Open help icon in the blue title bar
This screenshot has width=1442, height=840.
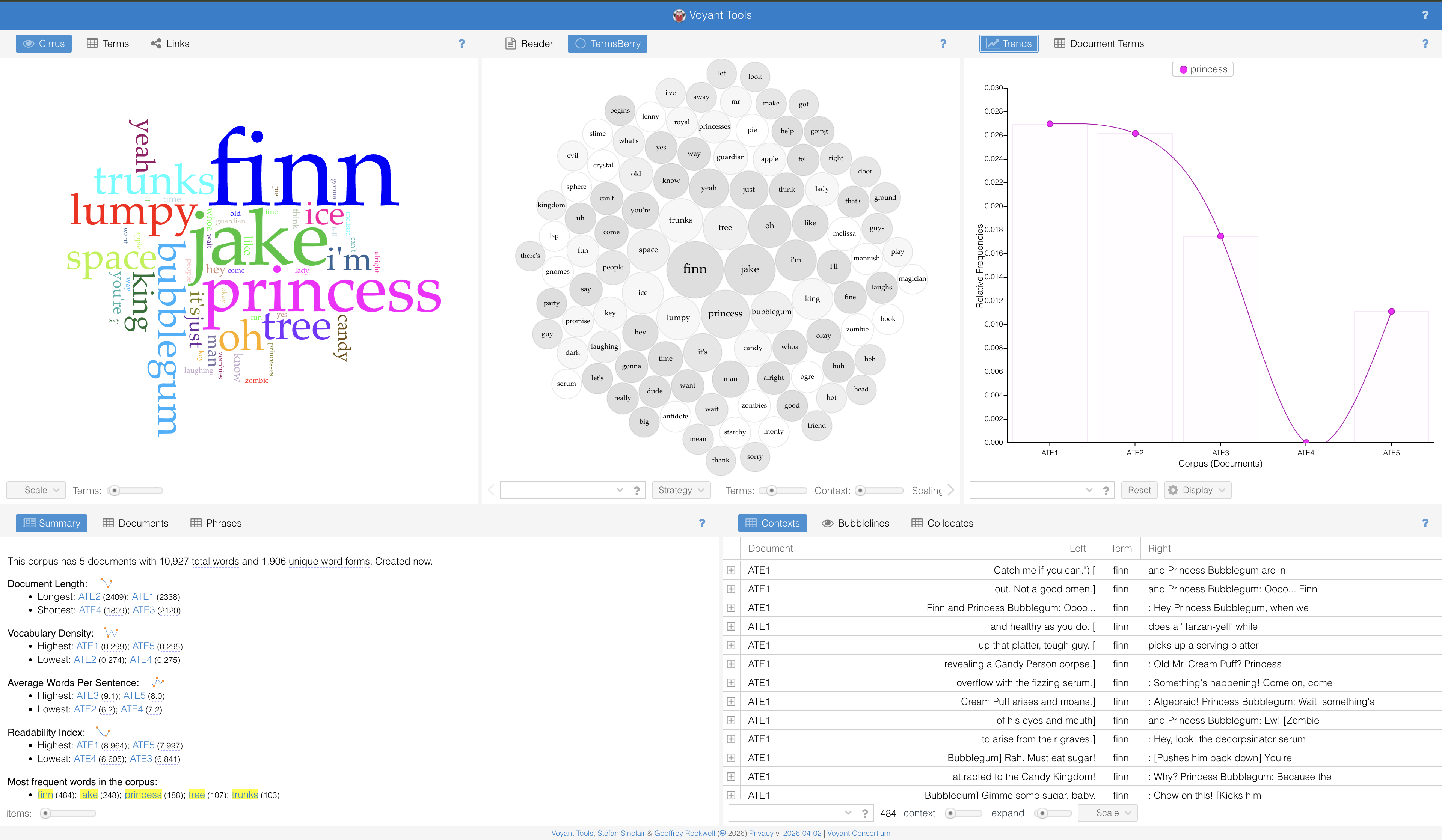click(1425, 15)
